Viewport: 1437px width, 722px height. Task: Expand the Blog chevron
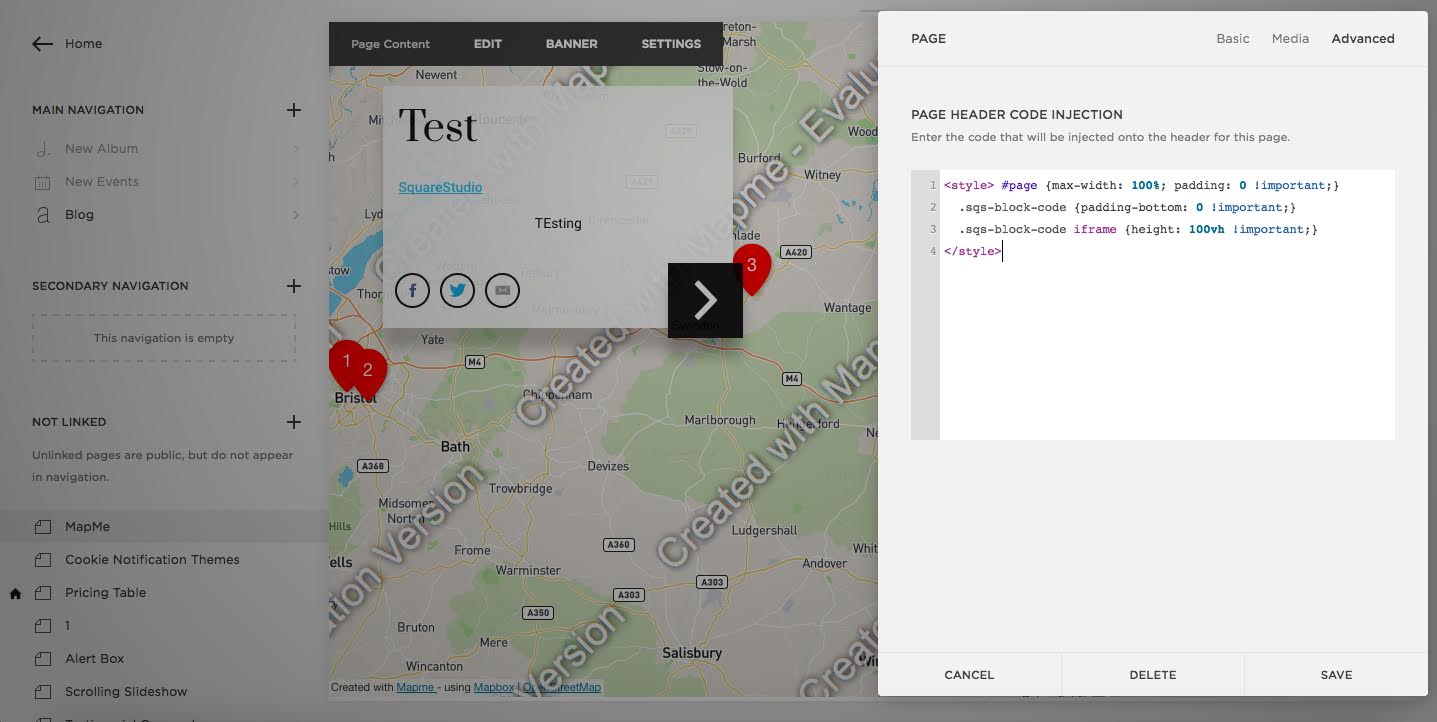click(x=296, y=215)
